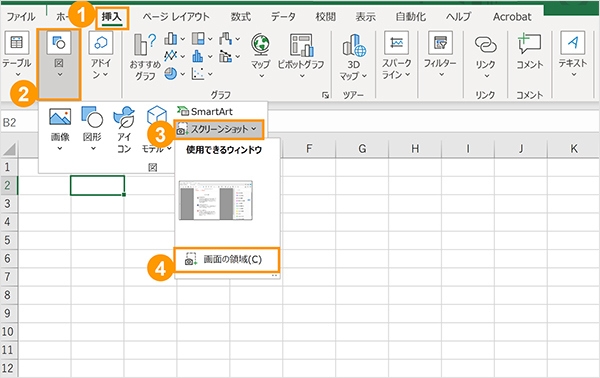The image size is (600, 378).
Task: Click the ピボットグラフ icon
Action: click(x=301, y=44)
